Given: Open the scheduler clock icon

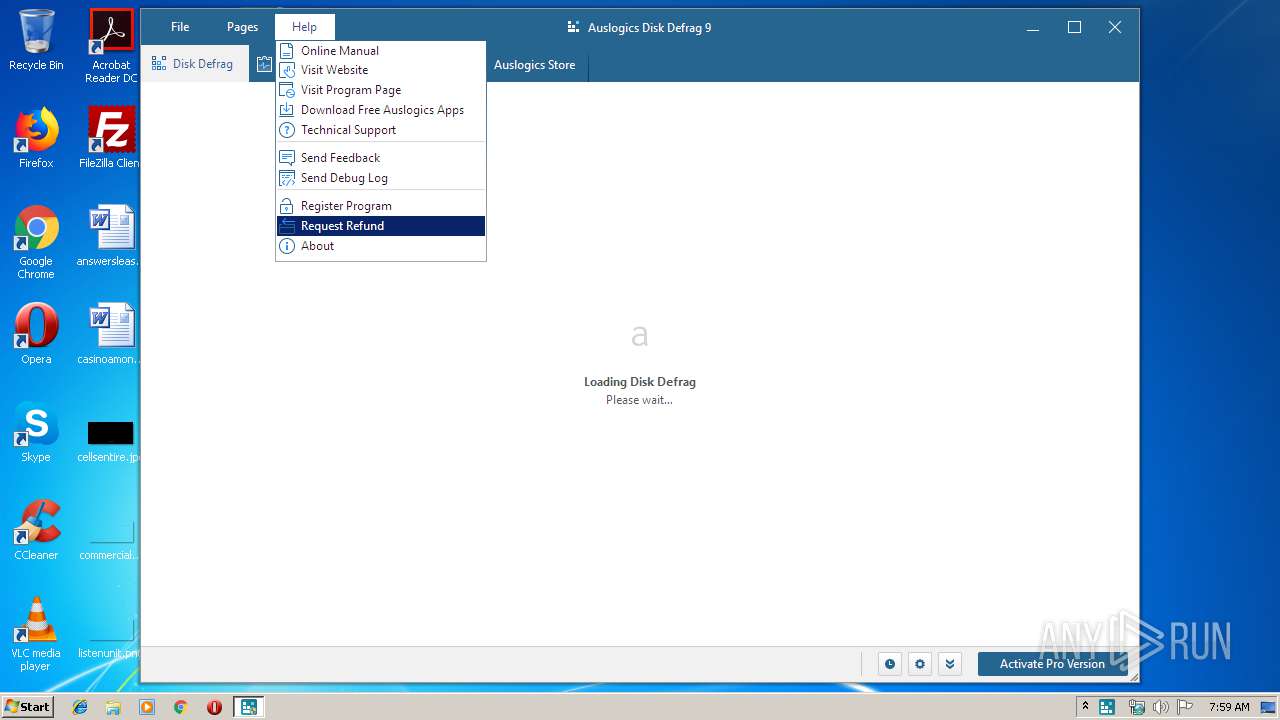Looking at the screenshot, I should (889, 664).
